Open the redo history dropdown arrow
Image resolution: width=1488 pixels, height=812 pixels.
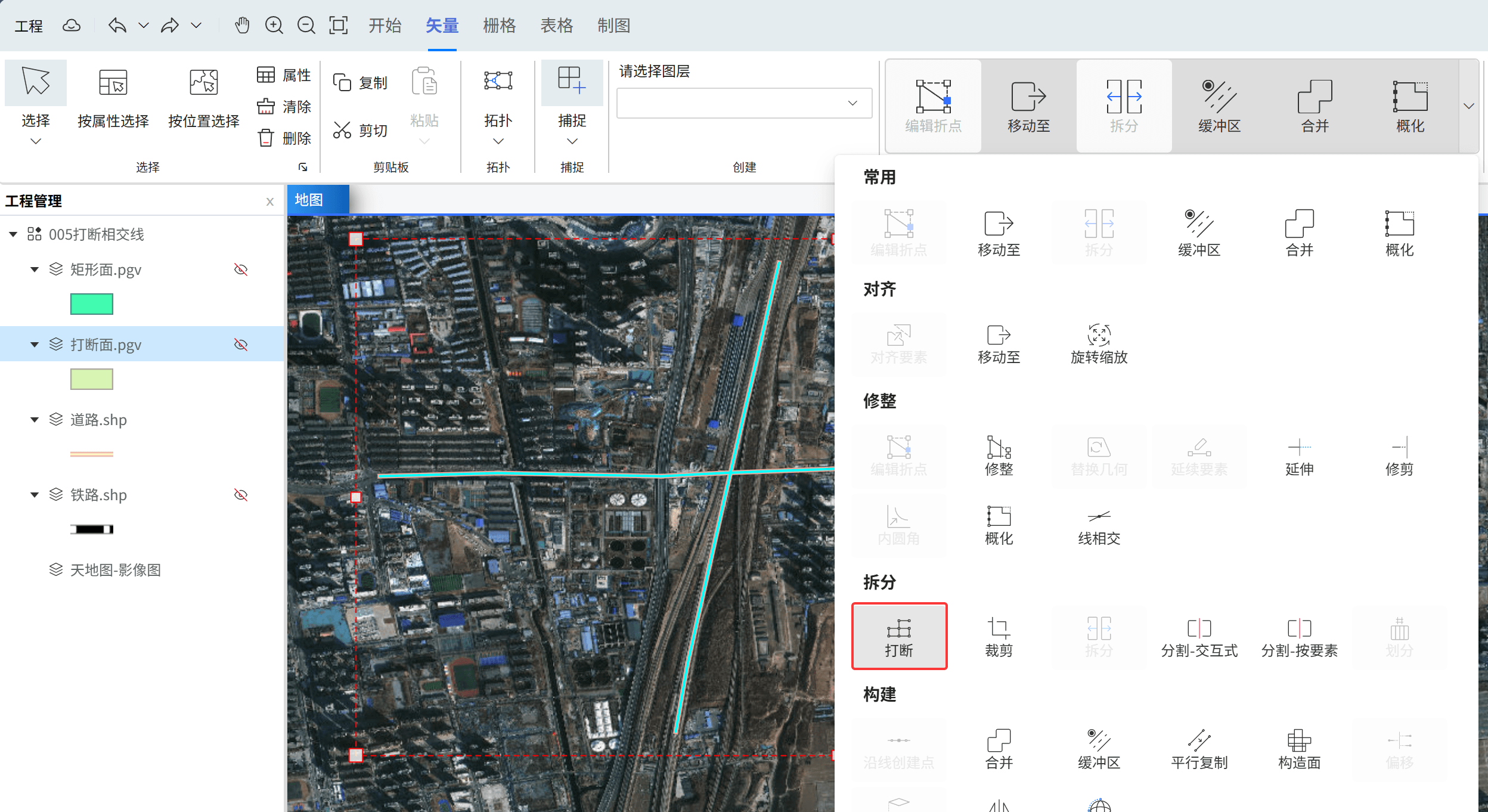tap(196, 26)
